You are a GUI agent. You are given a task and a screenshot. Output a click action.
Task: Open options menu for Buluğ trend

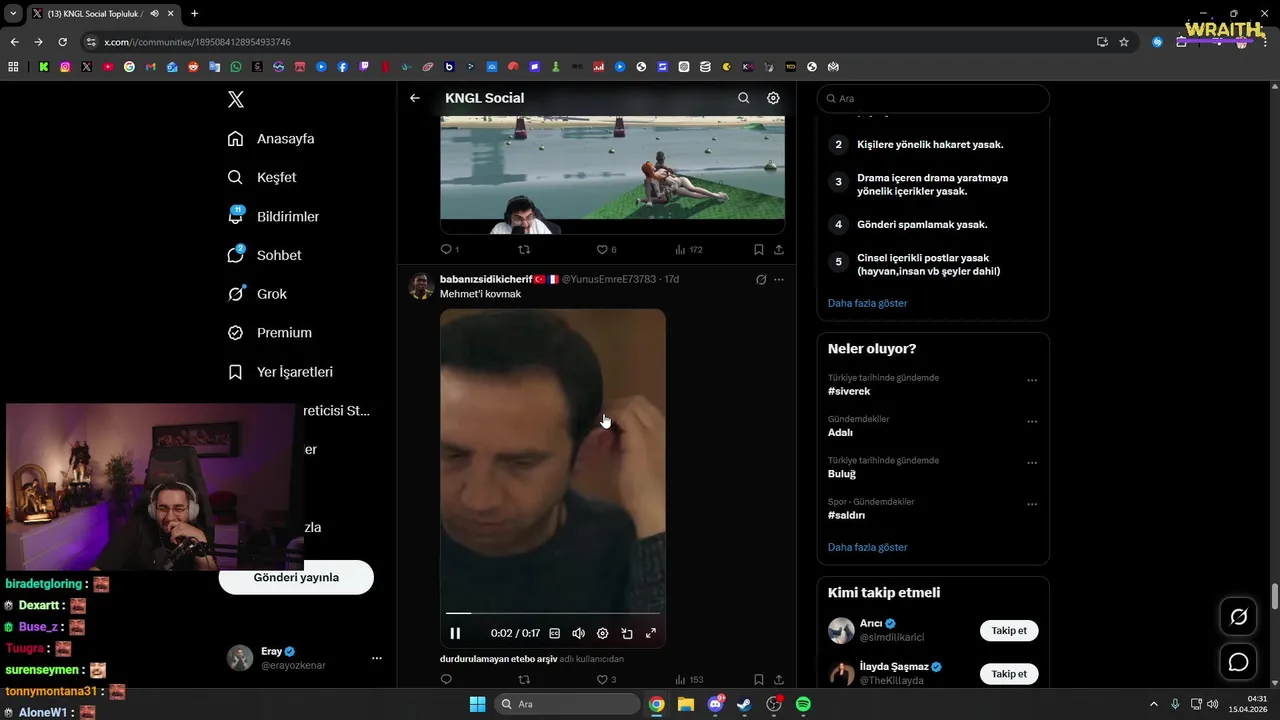(1032, 463)
